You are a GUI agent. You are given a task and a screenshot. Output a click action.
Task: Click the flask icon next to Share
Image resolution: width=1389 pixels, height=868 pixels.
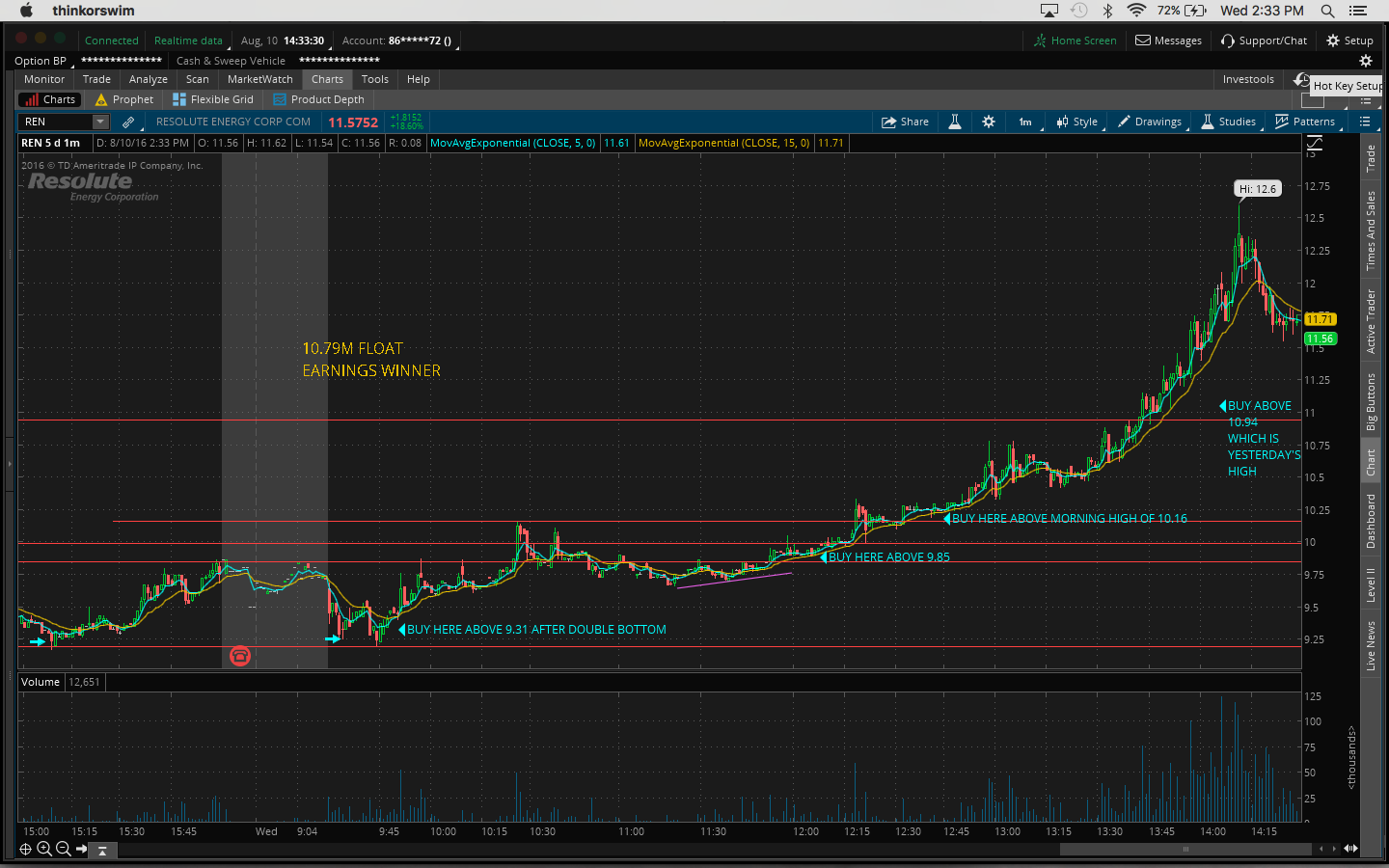point(954,122)
